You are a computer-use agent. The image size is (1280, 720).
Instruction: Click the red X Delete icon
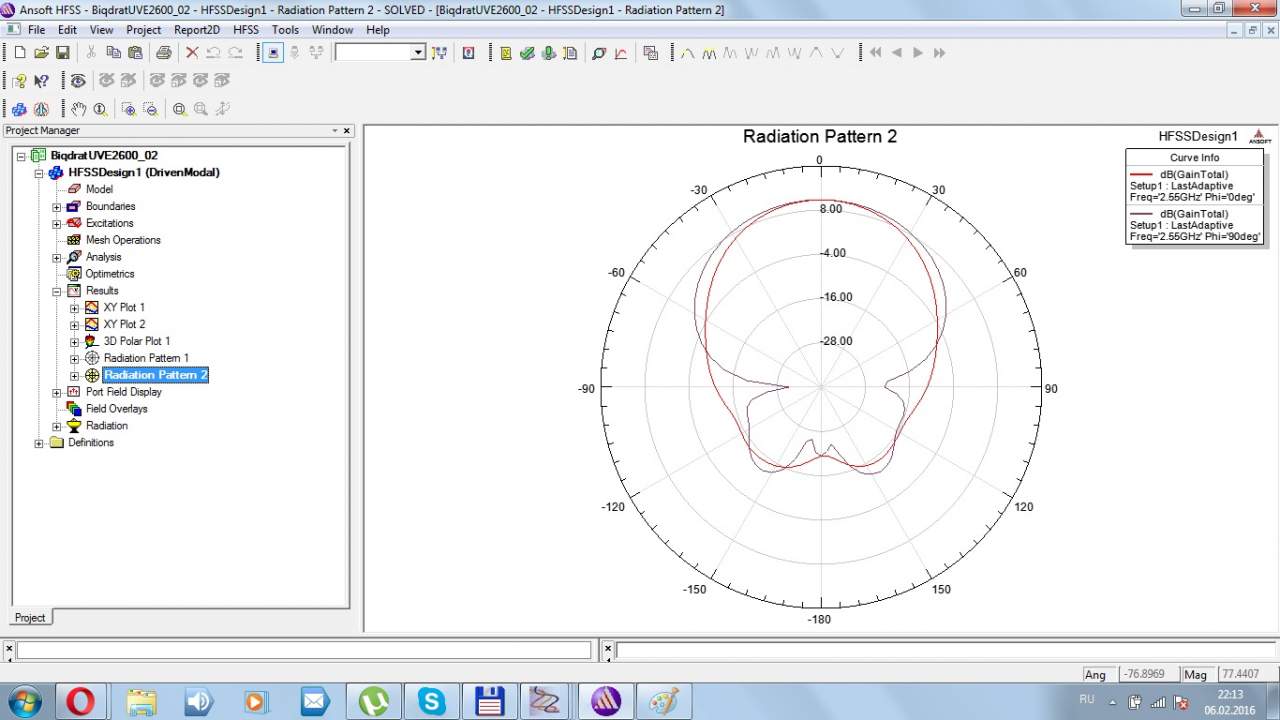pos(192,53)
